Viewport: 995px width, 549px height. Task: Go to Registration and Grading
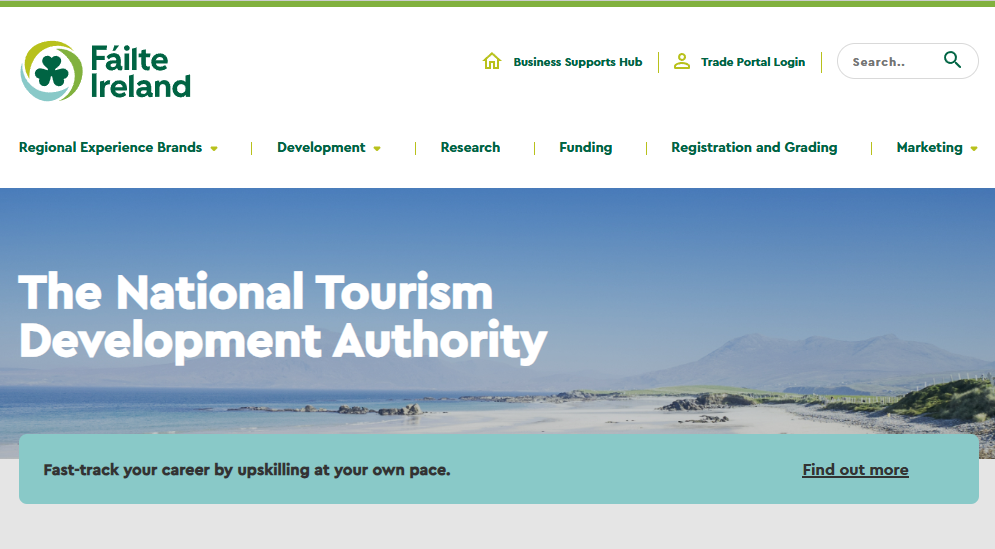(754, 147)
